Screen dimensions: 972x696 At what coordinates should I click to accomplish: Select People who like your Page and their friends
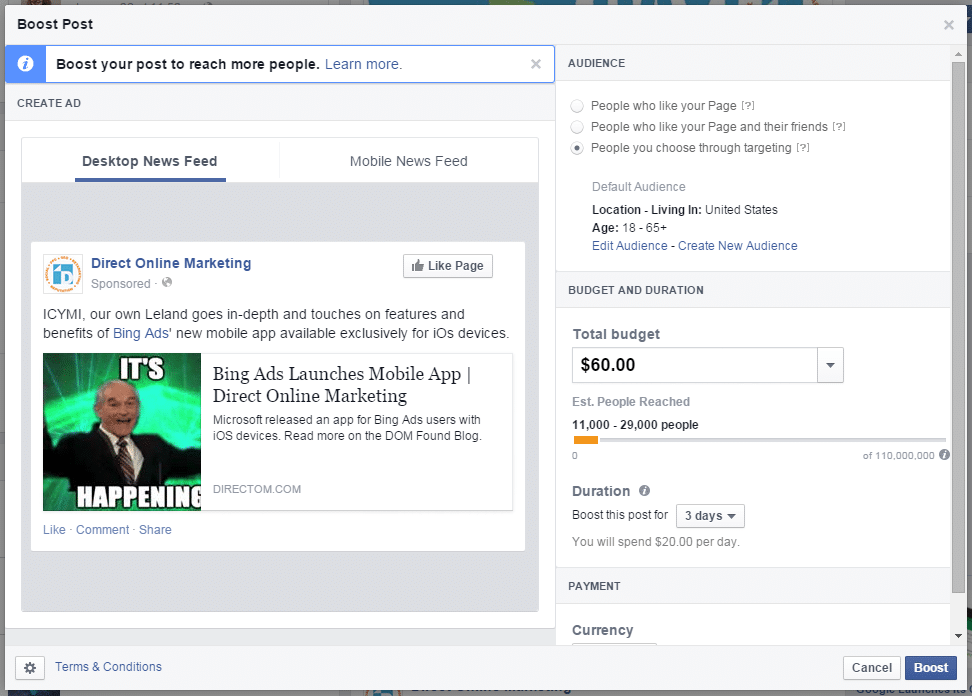[x=575, y=127]
